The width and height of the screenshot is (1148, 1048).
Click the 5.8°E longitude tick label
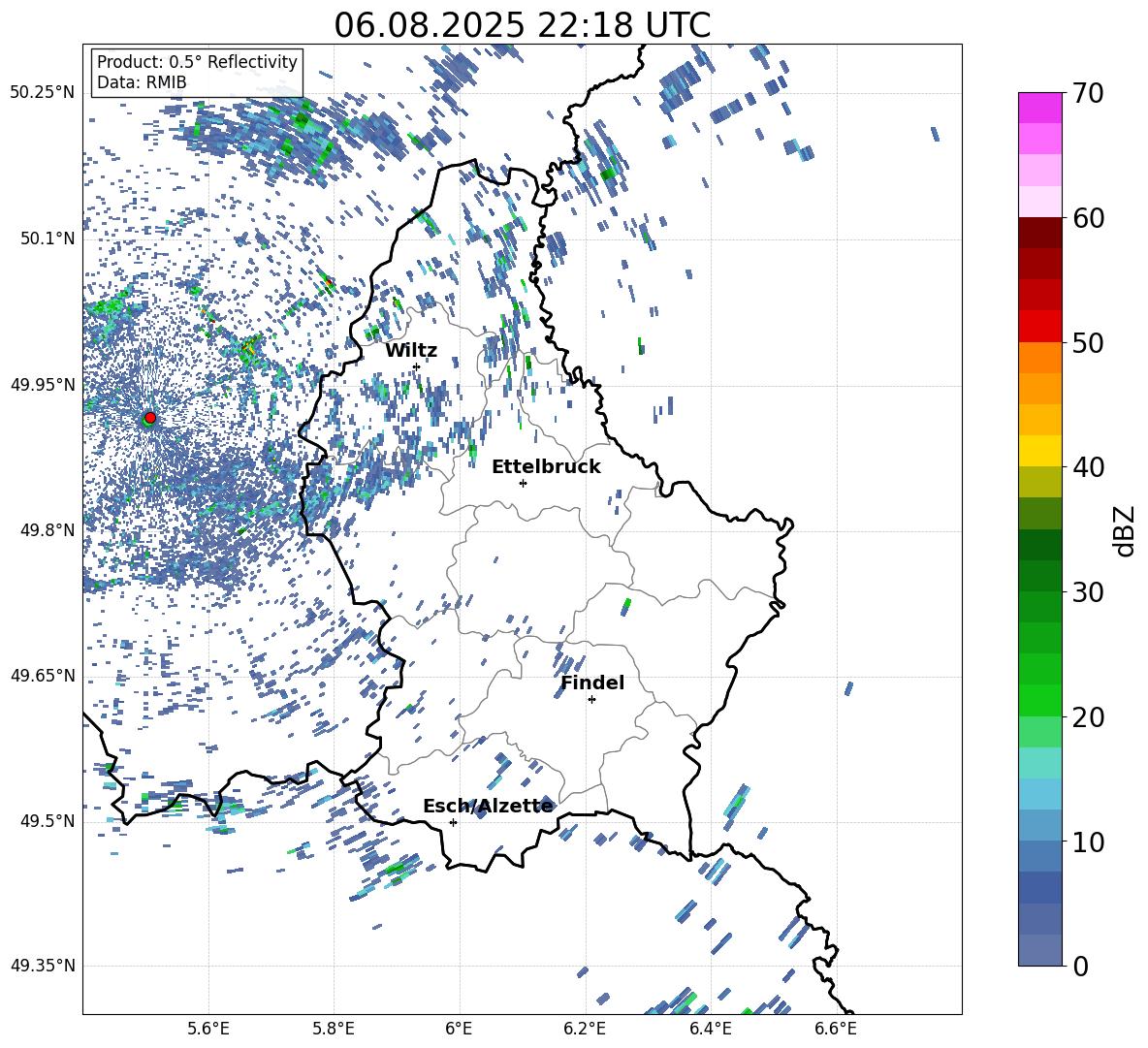[334, 1029]
